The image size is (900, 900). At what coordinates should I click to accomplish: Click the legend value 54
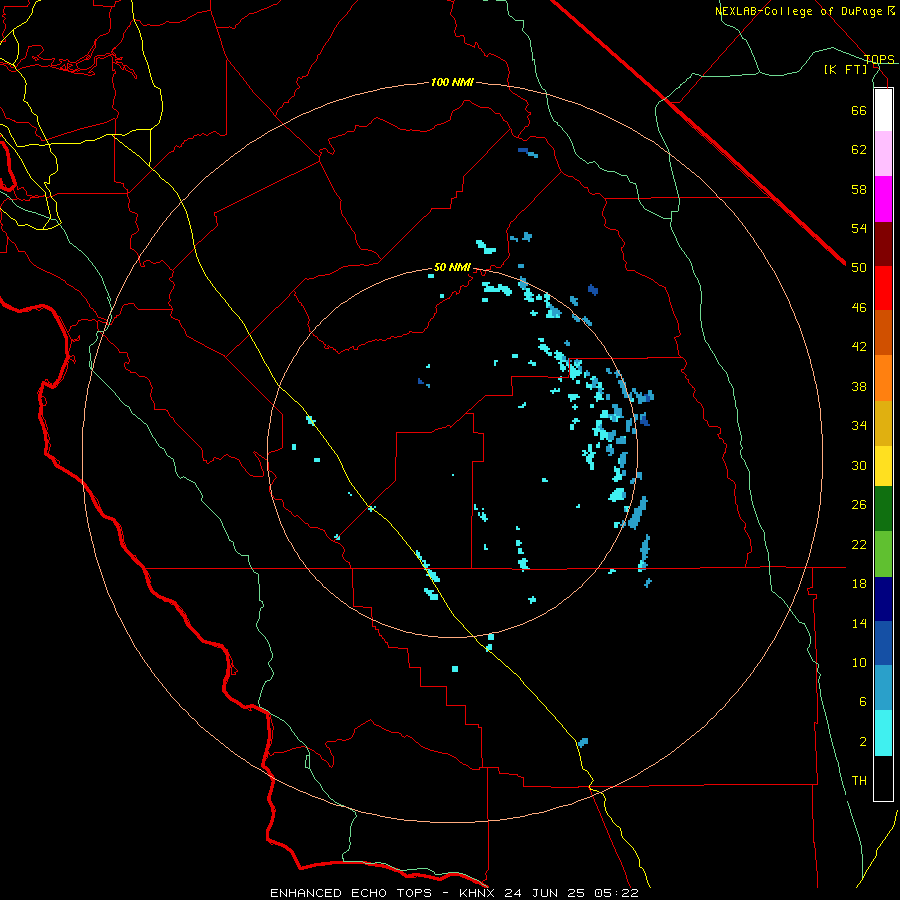(x=859, y=228)
